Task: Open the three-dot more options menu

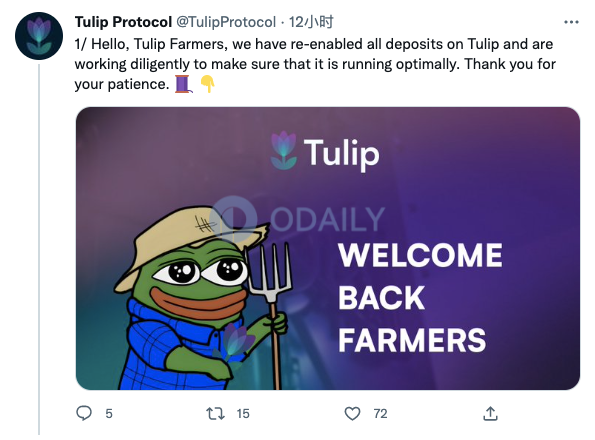Action: 571,22
